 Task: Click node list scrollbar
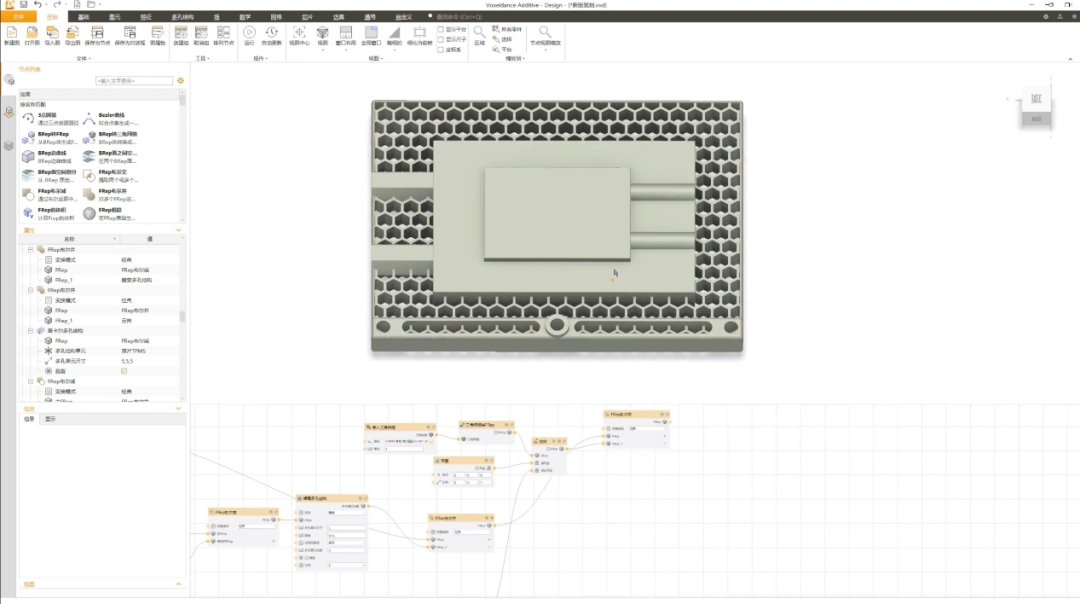coord(183,100)
